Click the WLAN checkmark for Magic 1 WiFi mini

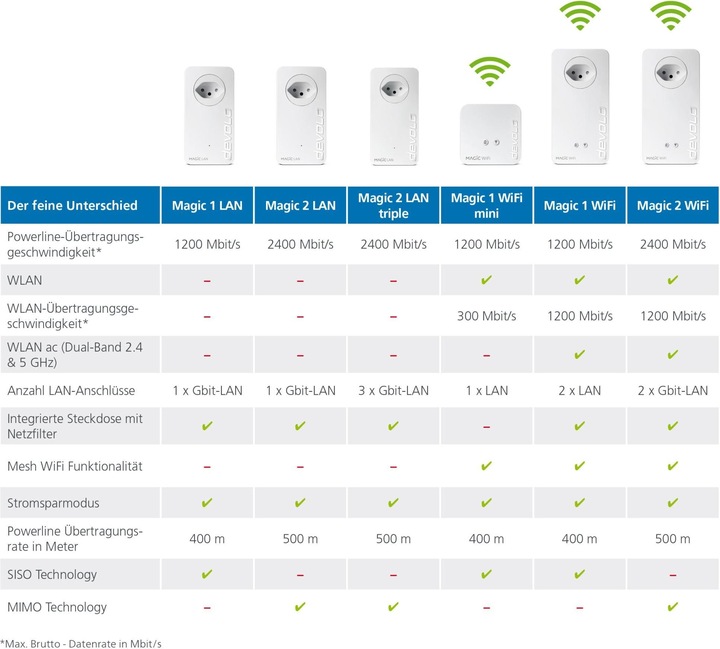click(x=486, y=280)
